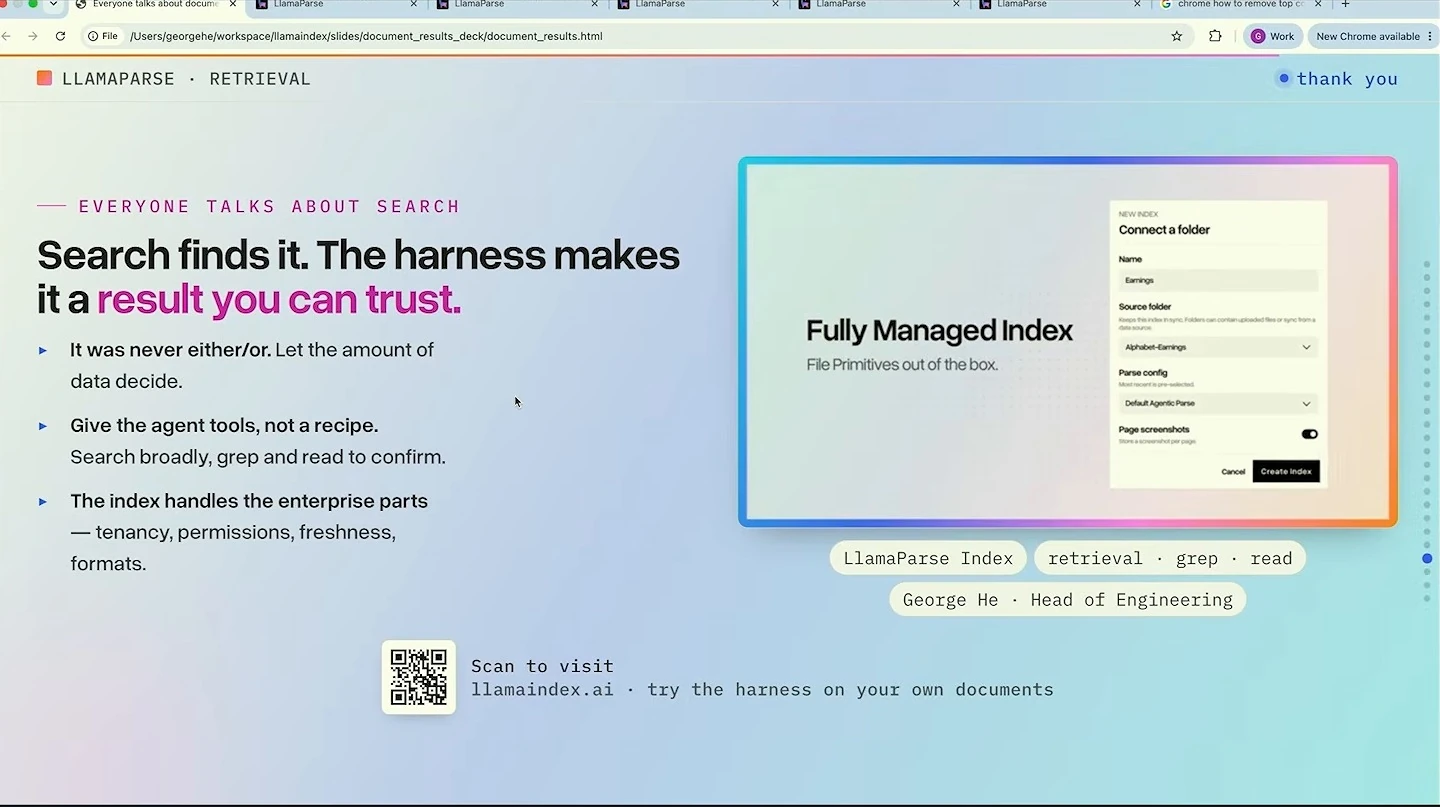Screen dimensions: 1440x807
Task: Click the 'George He · Head of Engineering' pill
Action: [x=1067, y=599]
